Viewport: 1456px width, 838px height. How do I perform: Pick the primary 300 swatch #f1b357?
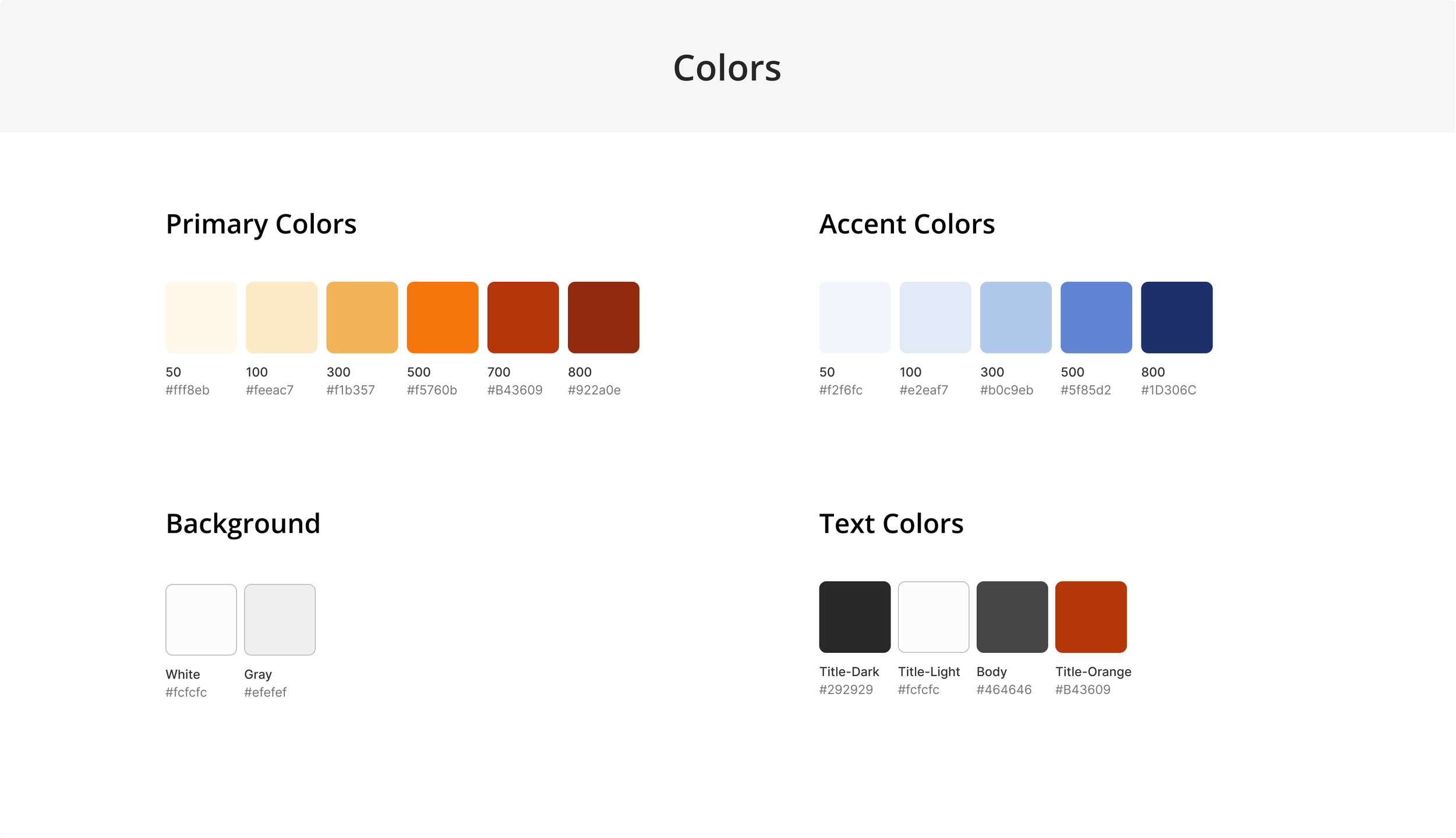click(362, 317)
